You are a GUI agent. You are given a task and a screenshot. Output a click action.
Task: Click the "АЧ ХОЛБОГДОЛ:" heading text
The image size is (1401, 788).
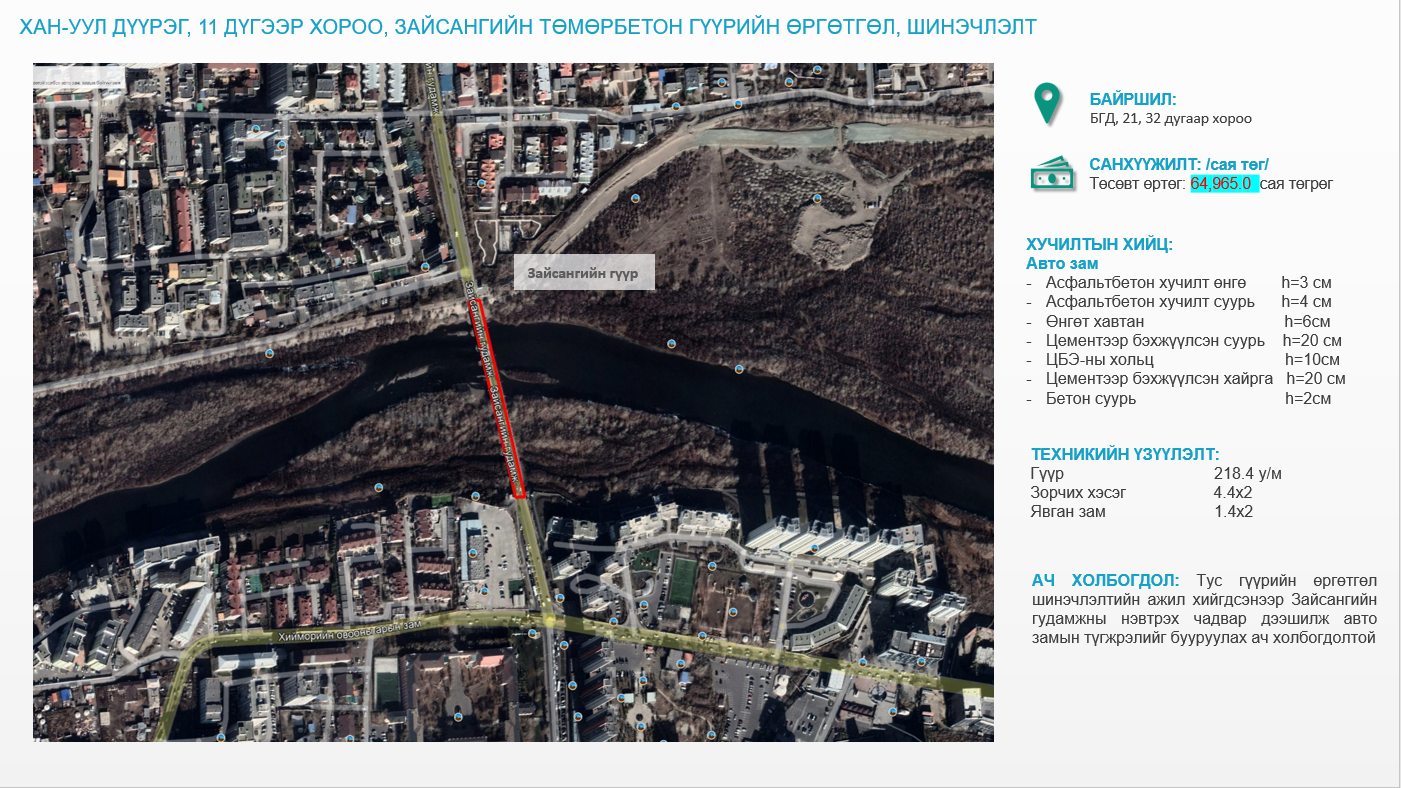(x=1105, y=581)
